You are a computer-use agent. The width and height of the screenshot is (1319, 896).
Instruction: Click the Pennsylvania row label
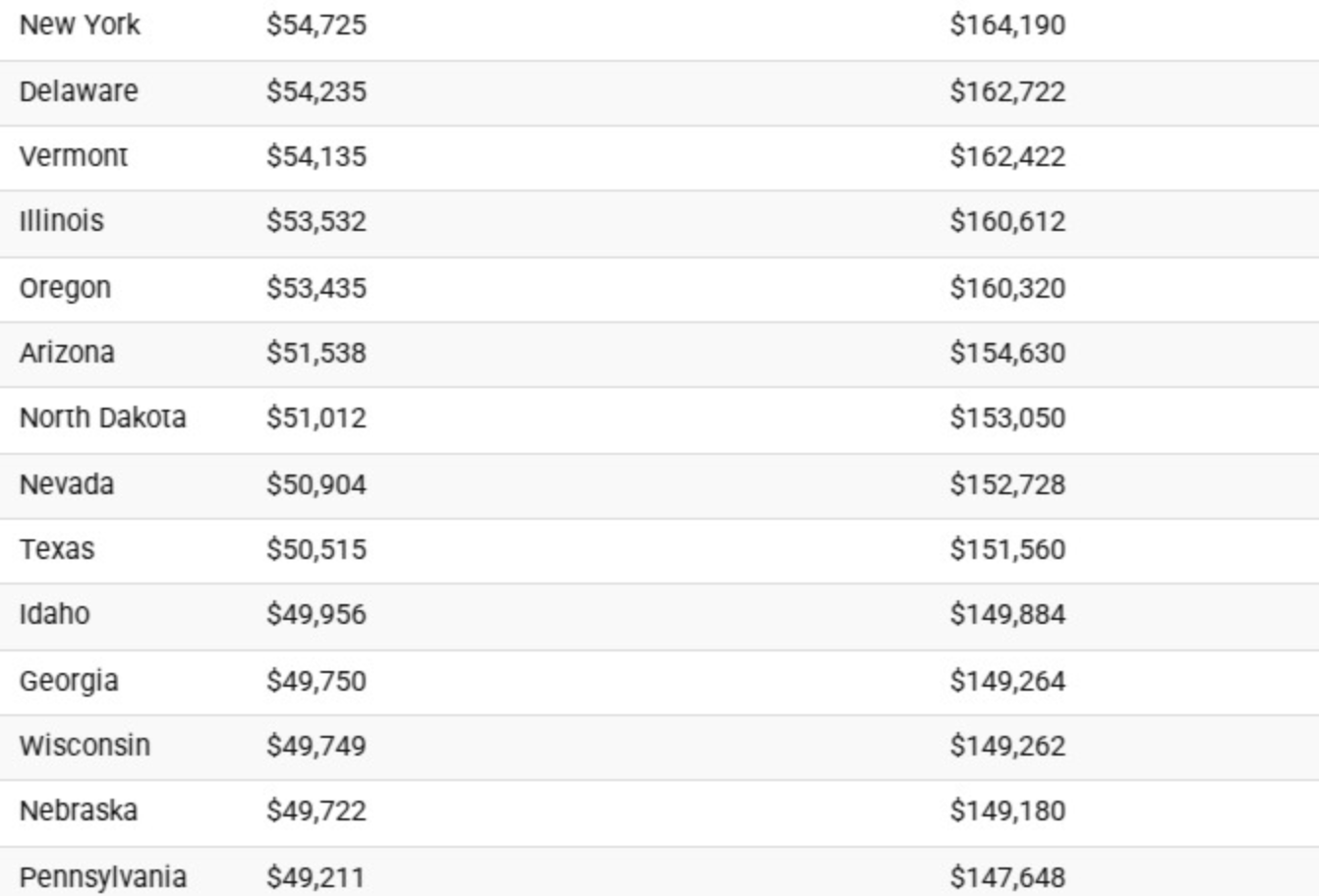[x=102, y=876]
